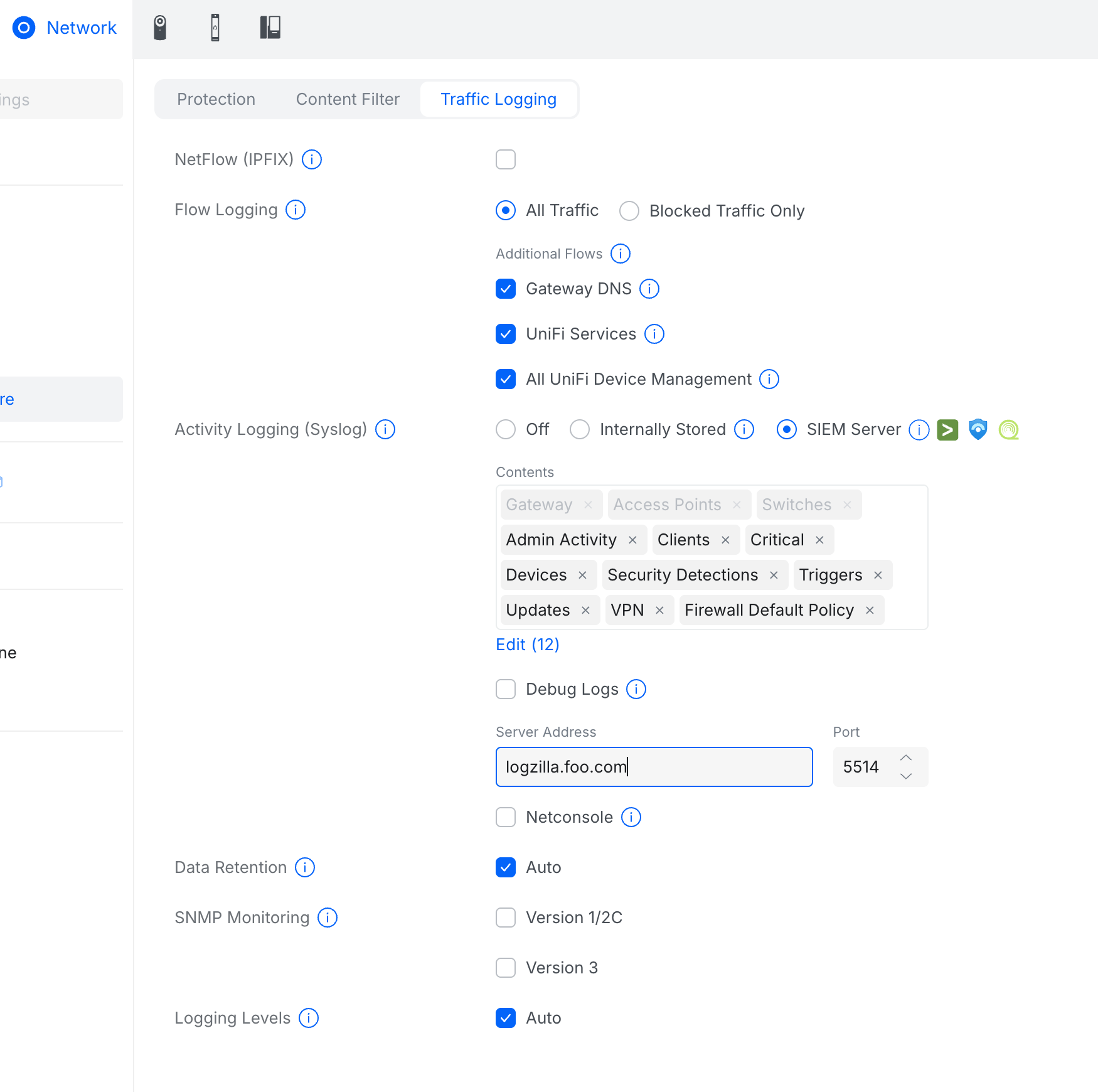Open the Activity Logging (Syslog) info tooltip
Screen dimensions: 1098x1092
385,429
